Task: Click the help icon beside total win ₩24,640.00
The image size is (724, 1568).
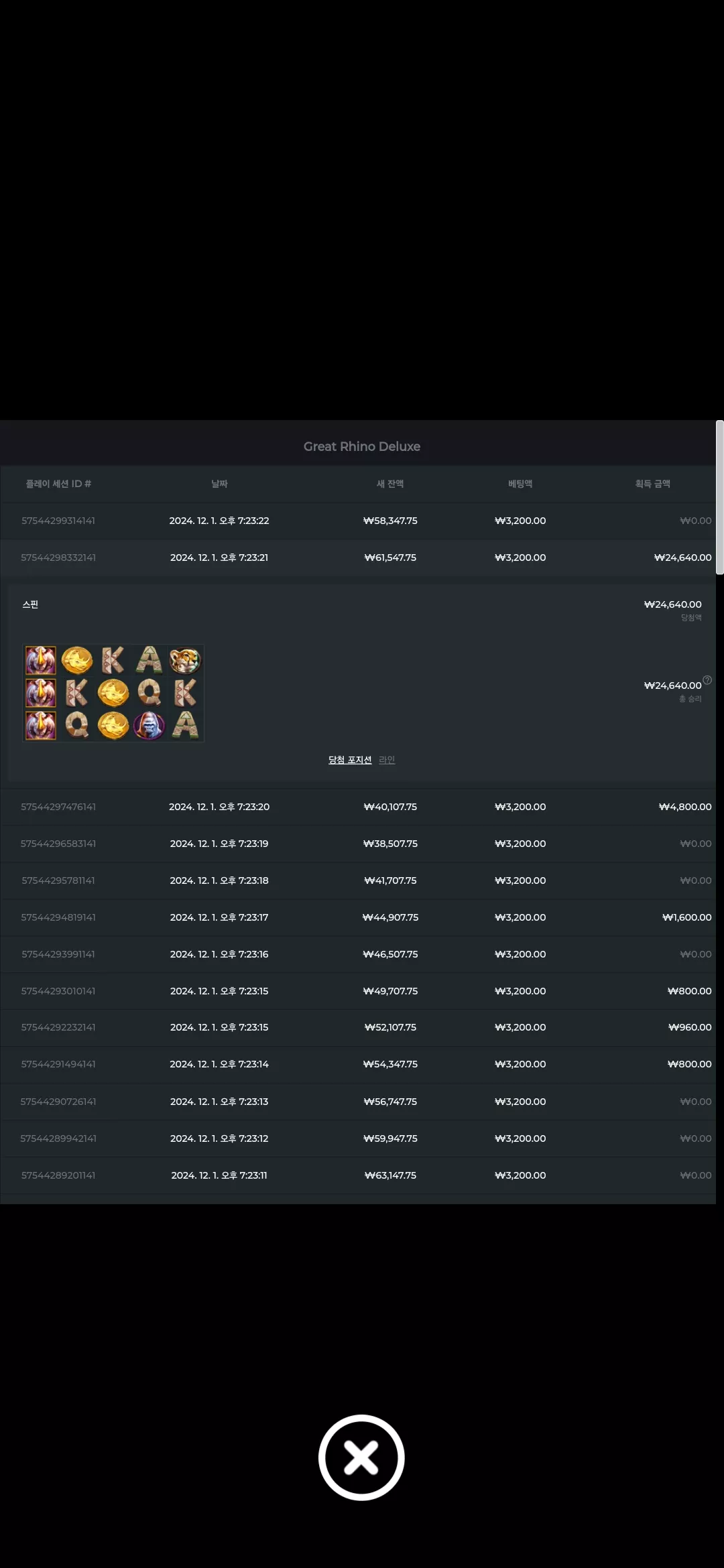Action: point(707,680)
